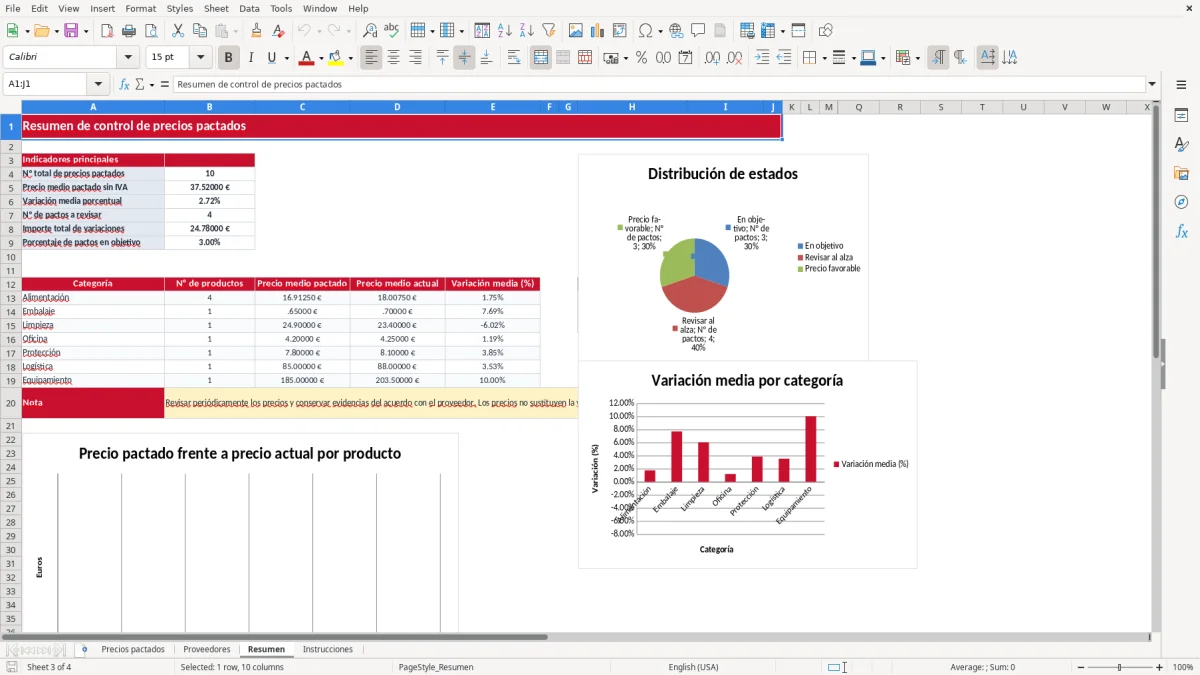This screenshot has width=1200, height=675.
Task: Toggle Merge and Center Cells
Action: tap(541, 58)
